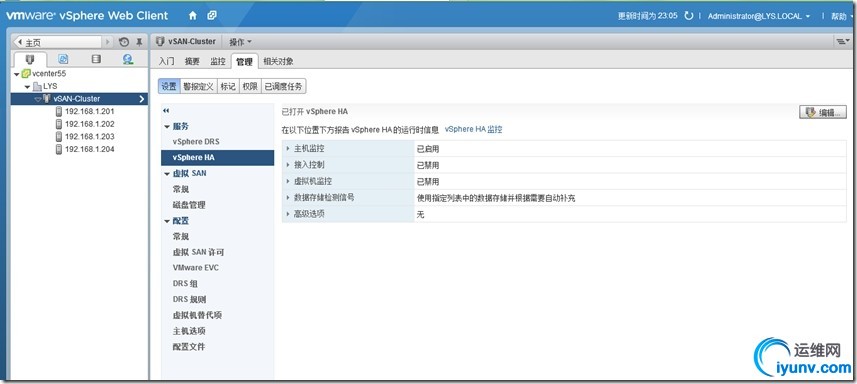Select vSphere HA in sidebar
The height and width of the screenshot is (384, 857).
pos(218,158)
